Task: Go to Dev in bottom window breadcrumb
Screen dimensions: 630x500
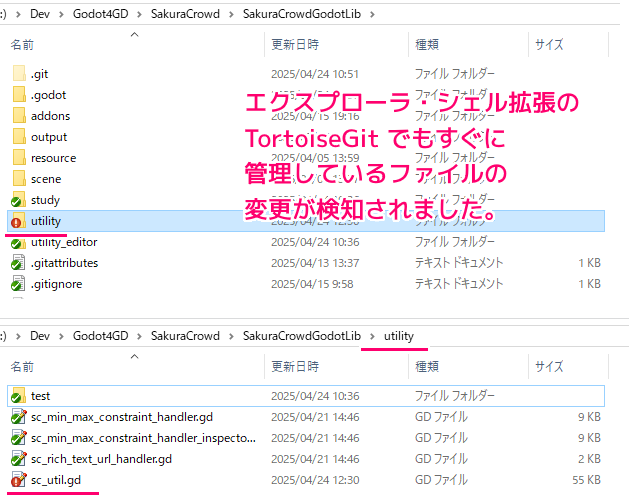Action: coord(40,336)
